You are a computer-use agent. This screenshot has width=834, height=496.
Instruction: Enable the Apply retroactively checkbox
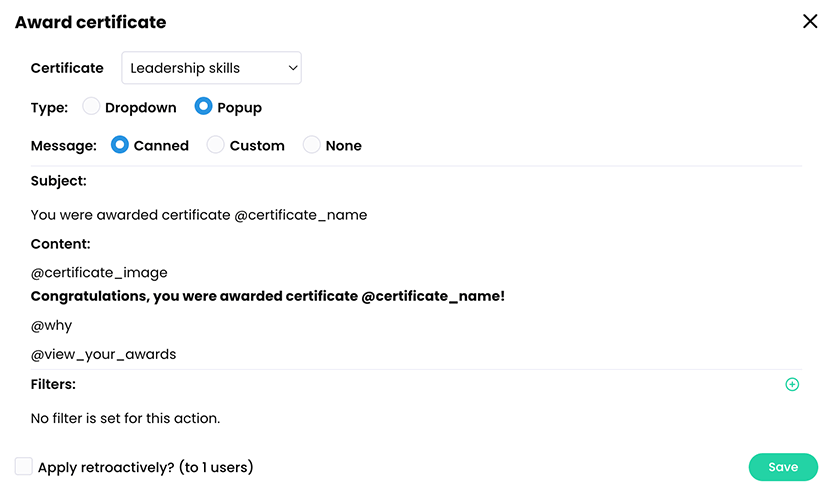[x=24, y=466]
